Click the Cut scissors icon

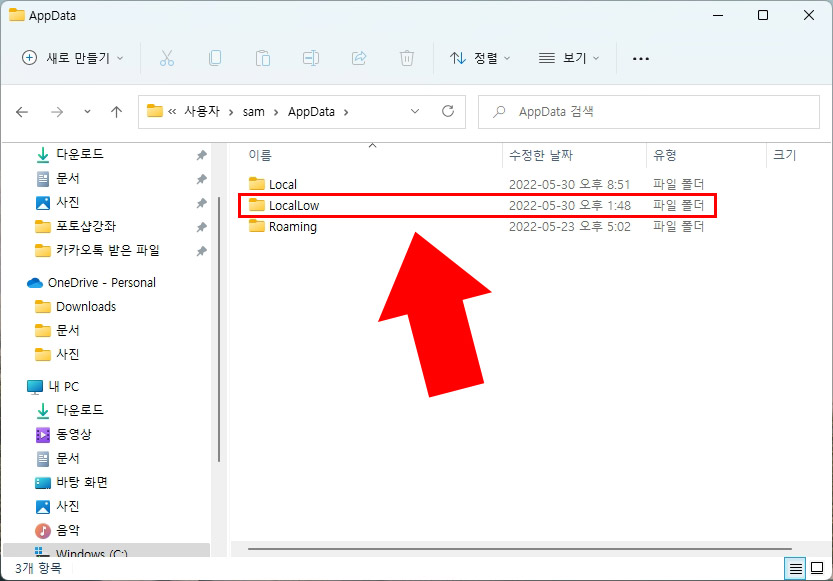167,58
